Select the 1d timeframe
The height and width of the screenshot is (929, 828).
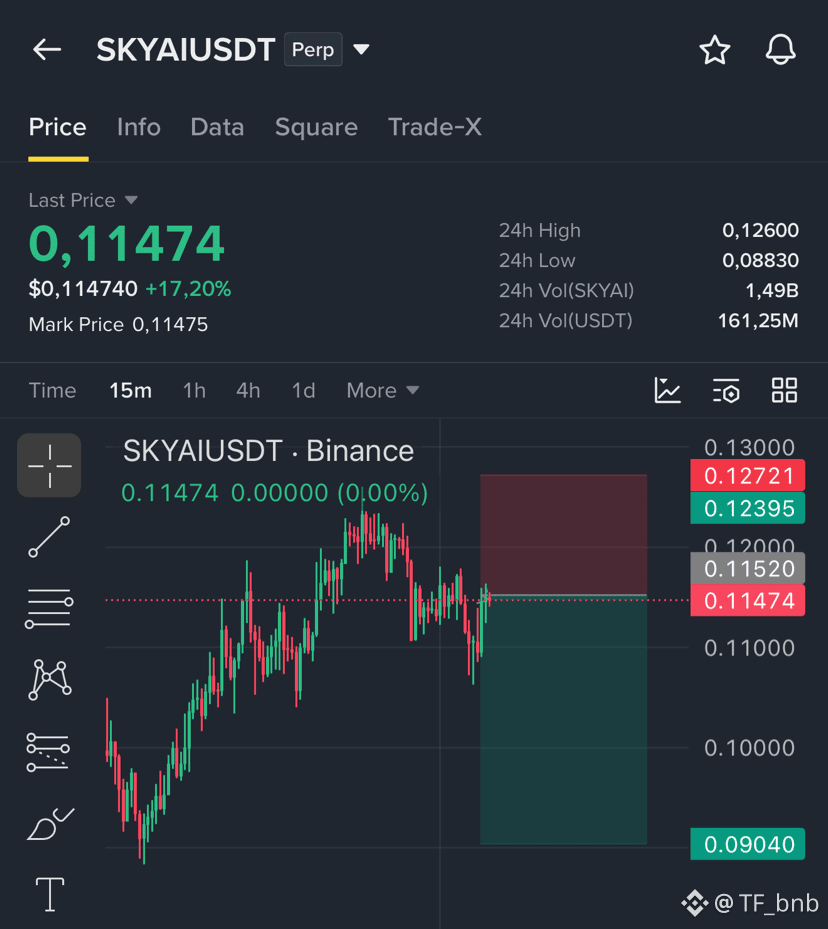pos(303,390)
